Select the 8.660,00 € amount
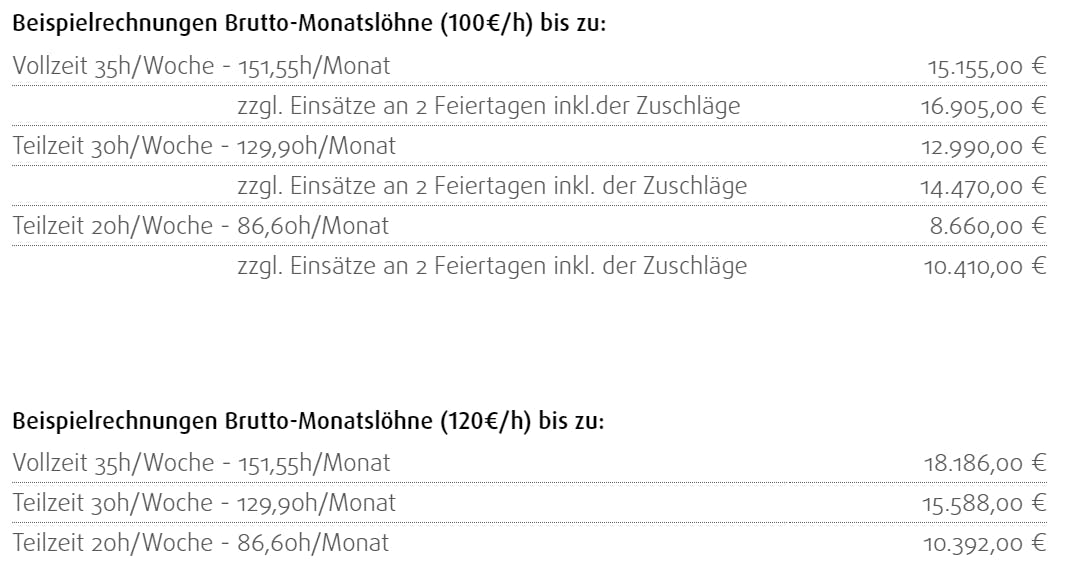1075x577 pixels. 988,226
